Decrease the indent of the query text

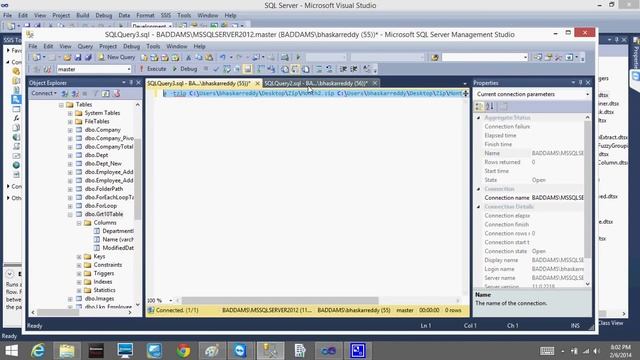tap(343, 69)
